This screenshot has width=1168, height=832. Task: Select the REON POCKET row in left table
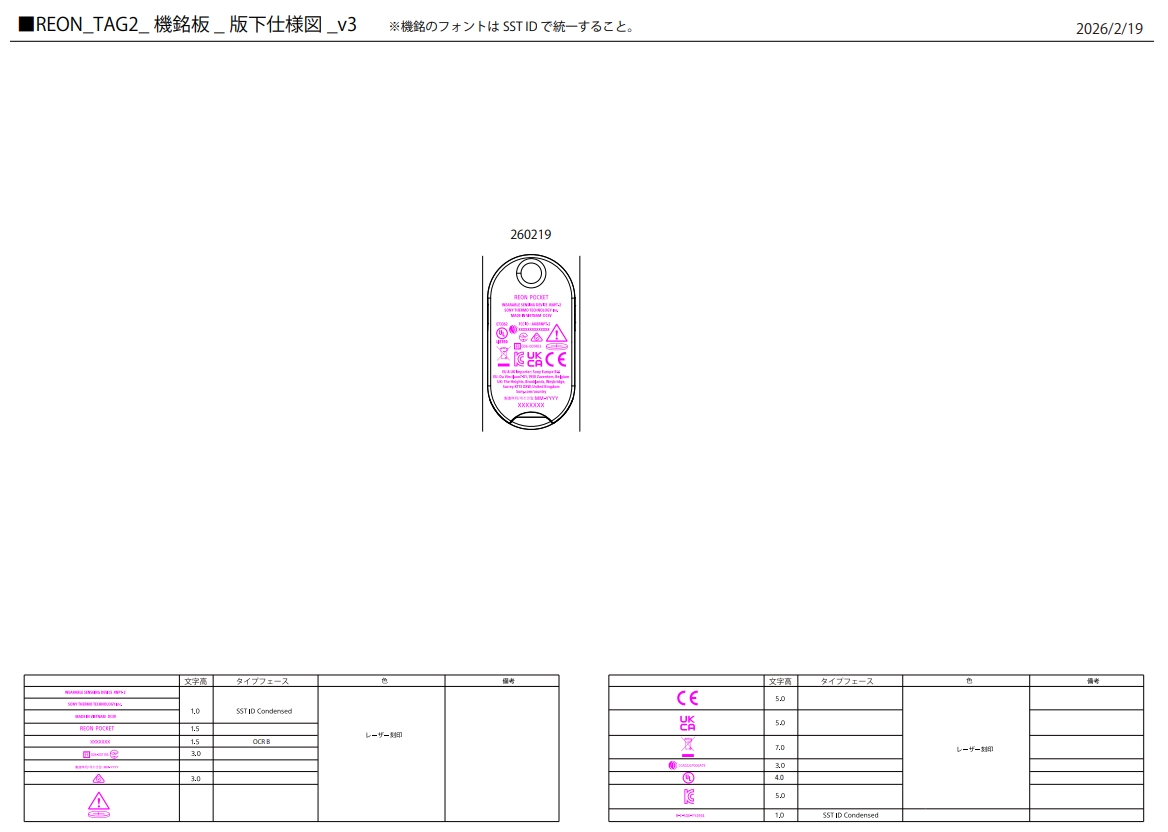101,729
